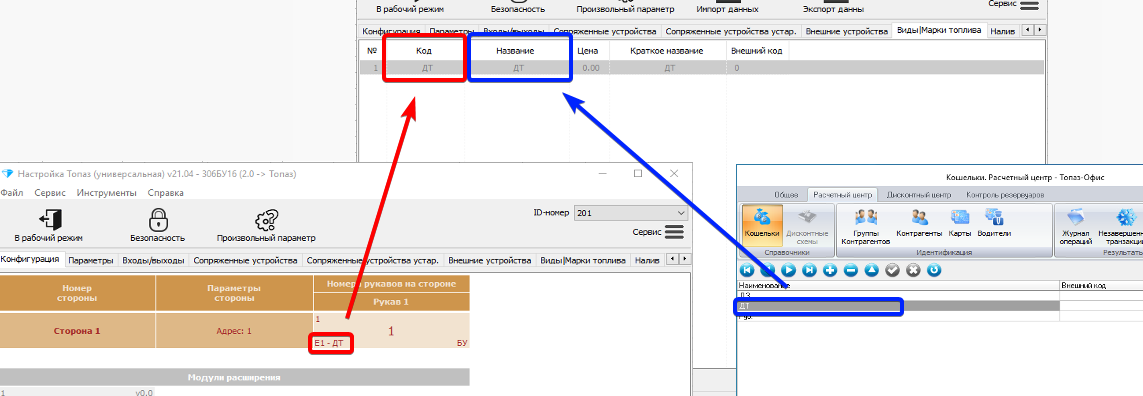This screenshot has height=396, width=1143.
Task: Jump to the first record
Action: click(746, 271)
